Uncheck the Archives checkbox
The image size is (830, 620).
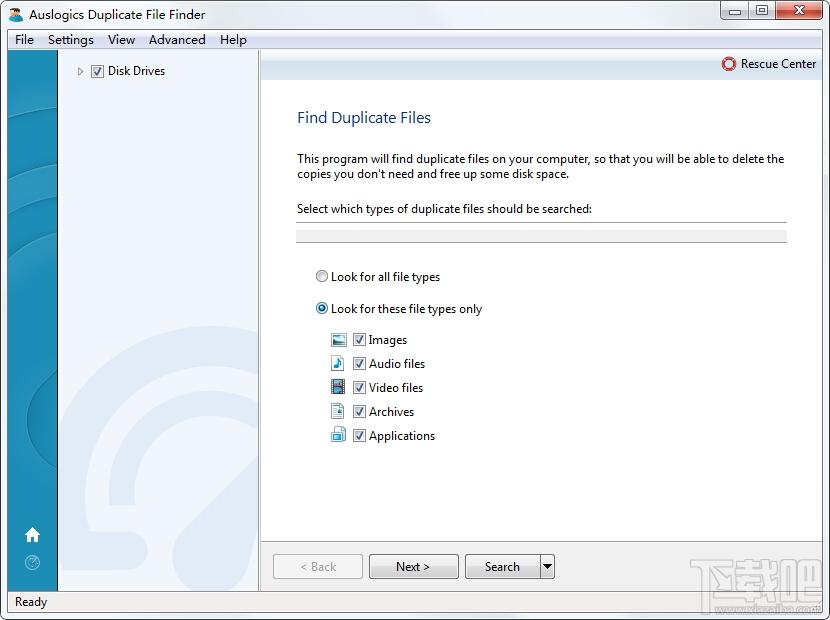pyautogui.click(x=359, y=411)
